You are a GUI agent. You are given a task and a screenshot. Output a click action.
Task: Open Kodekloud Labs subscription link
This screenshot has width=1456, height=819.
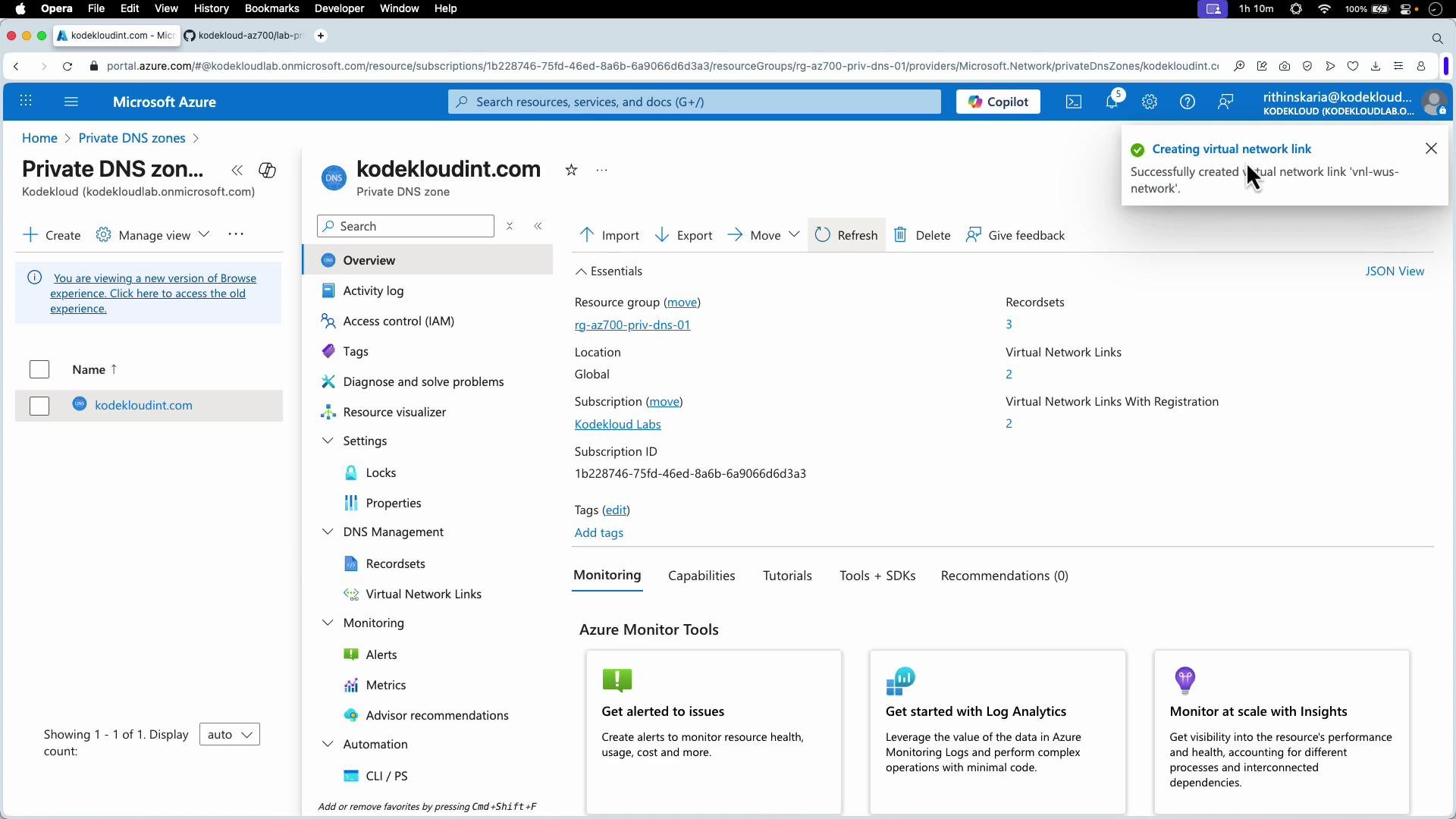617,424
